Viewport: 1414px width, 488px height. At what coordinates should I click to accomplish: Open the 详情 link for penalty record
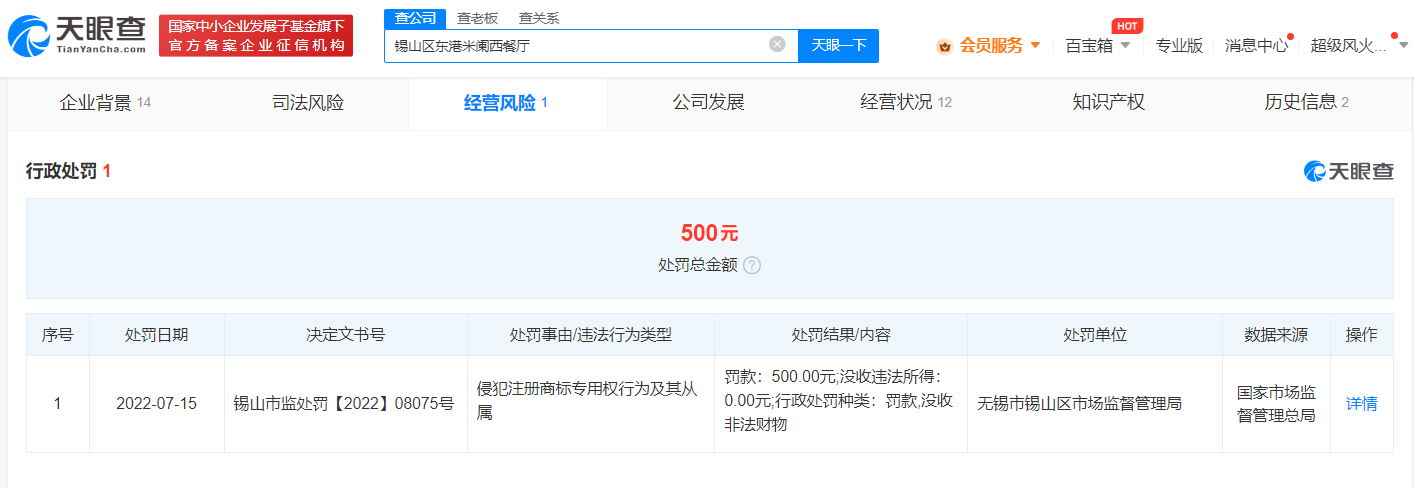pos(1361,404)
